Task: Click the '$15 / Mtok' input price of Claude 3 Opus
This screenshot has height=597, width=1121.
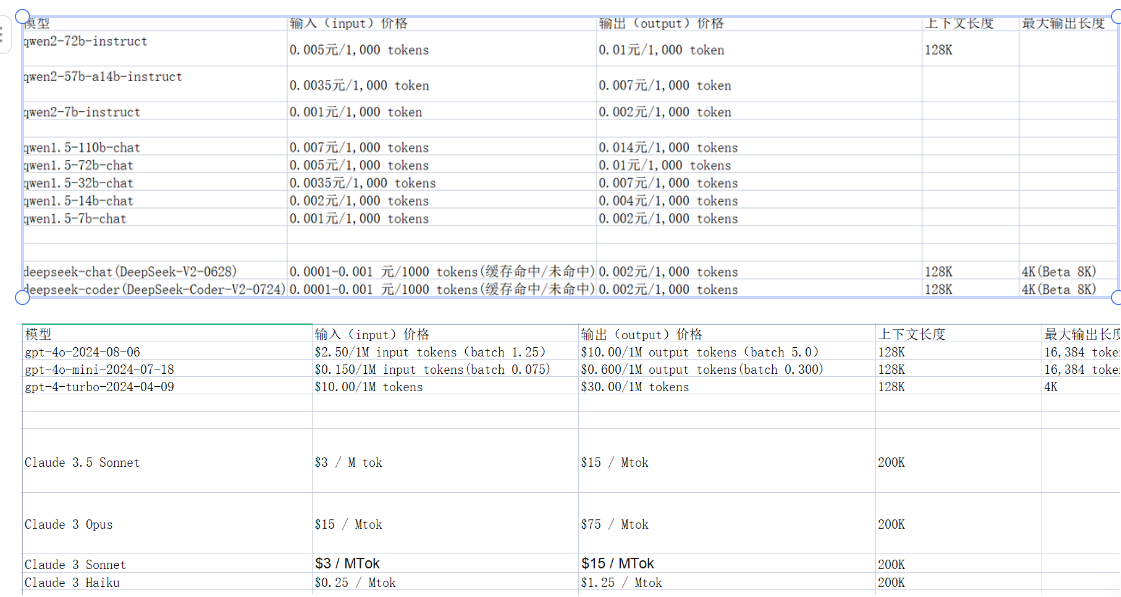Action: pyautogui.click(x=349, y=525)
